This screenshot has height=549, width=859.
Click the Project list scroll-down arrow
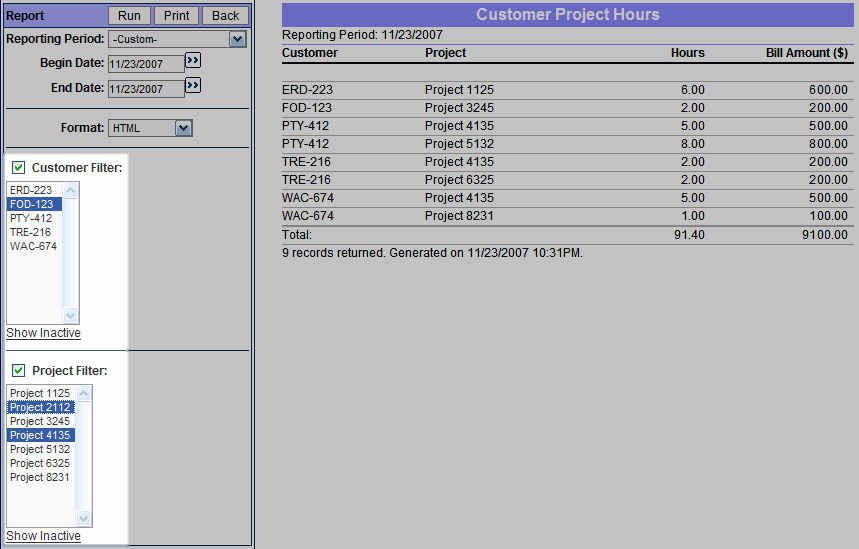click(x=84, y=519)
